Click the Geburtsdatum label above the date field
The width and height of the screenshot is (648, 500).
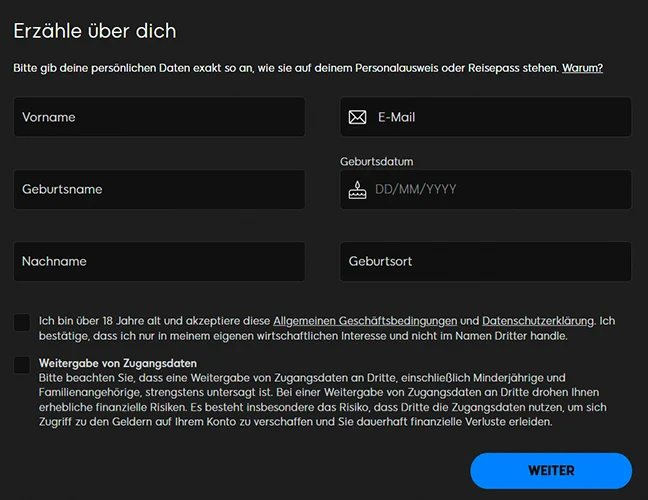[x=376, y=161]
